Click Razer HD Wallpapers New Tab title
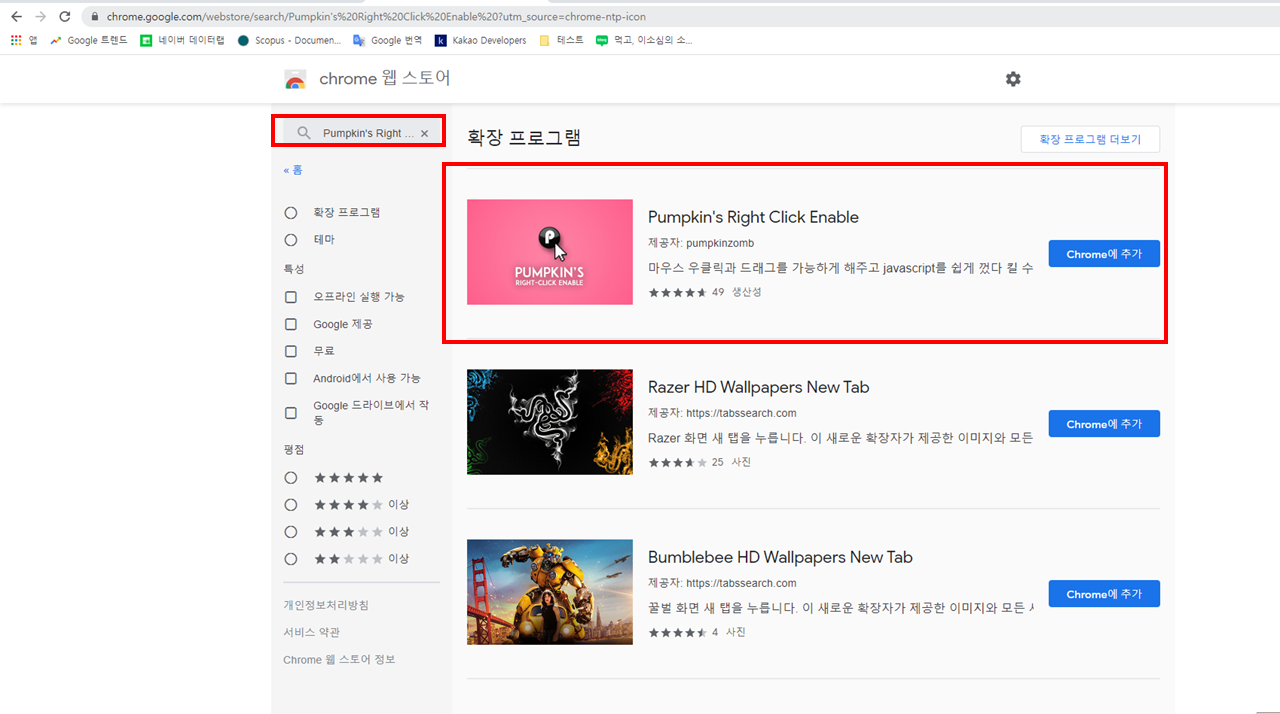 [758, 387]
